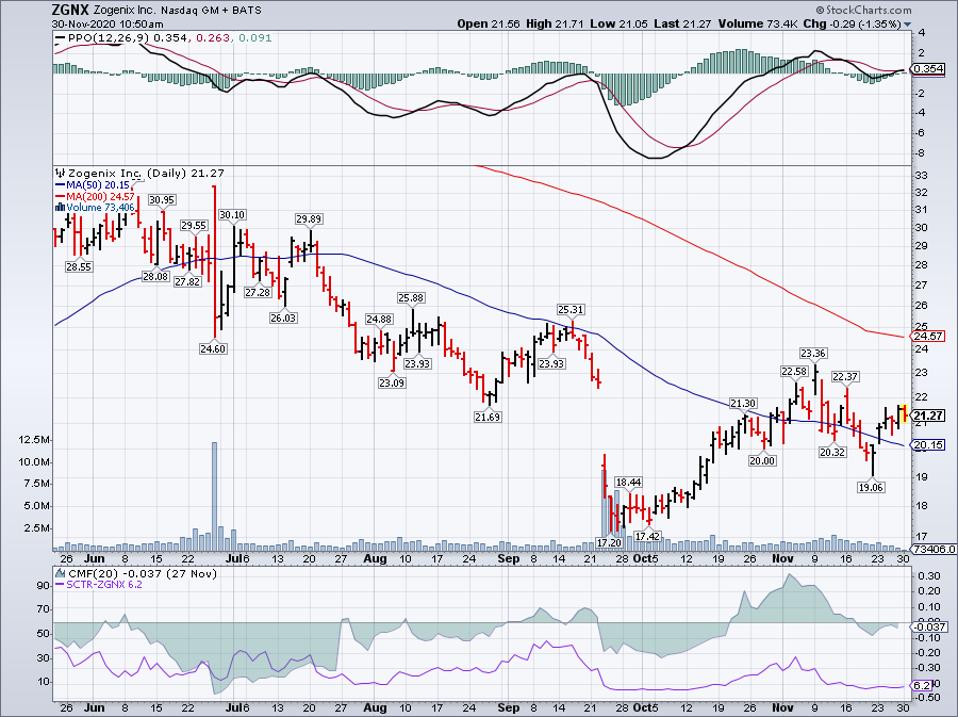Click the 28.08 price label

(x=155, y=277)
